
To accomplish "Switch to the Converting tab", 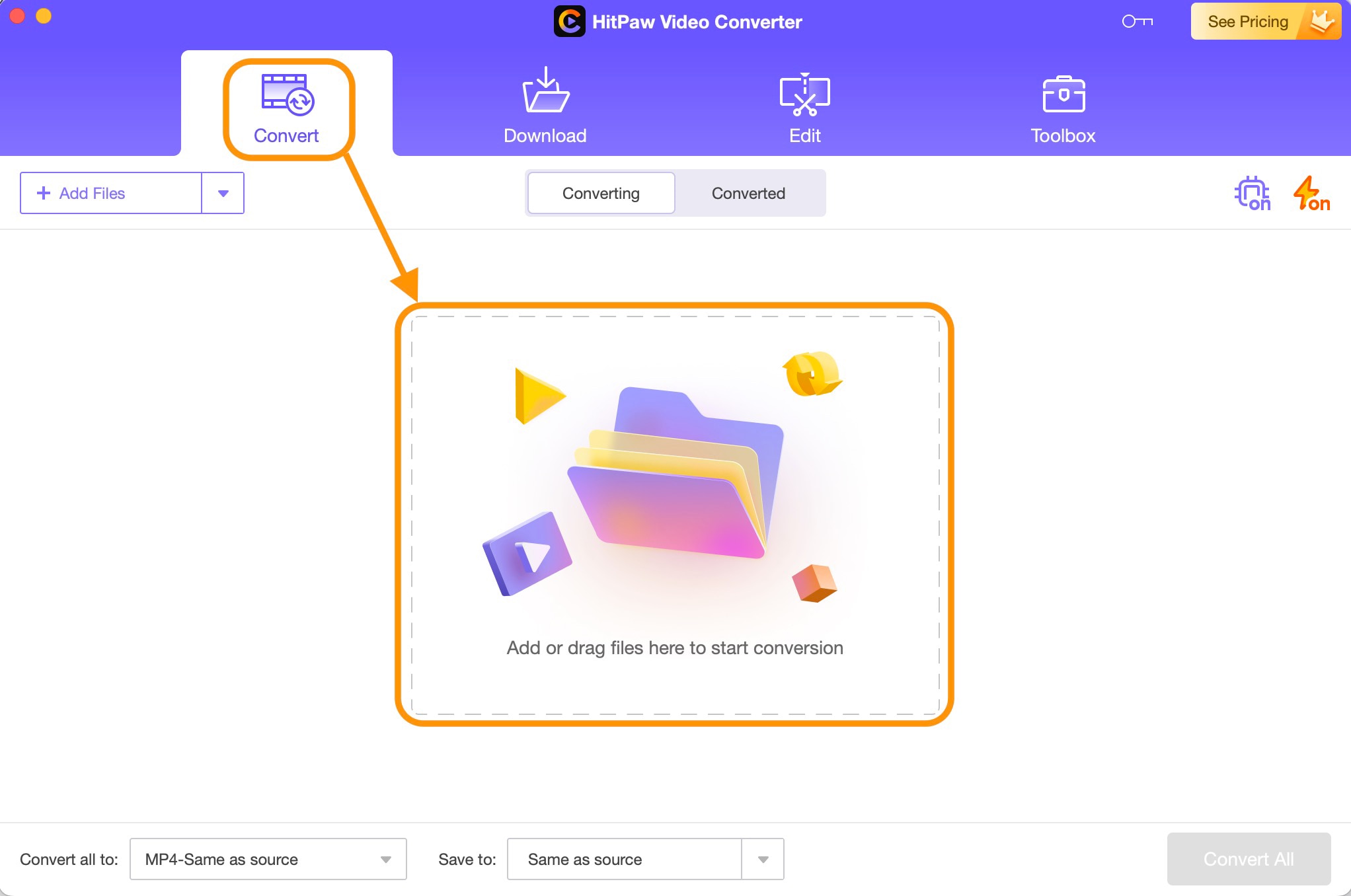I will [x=600, y=192].
